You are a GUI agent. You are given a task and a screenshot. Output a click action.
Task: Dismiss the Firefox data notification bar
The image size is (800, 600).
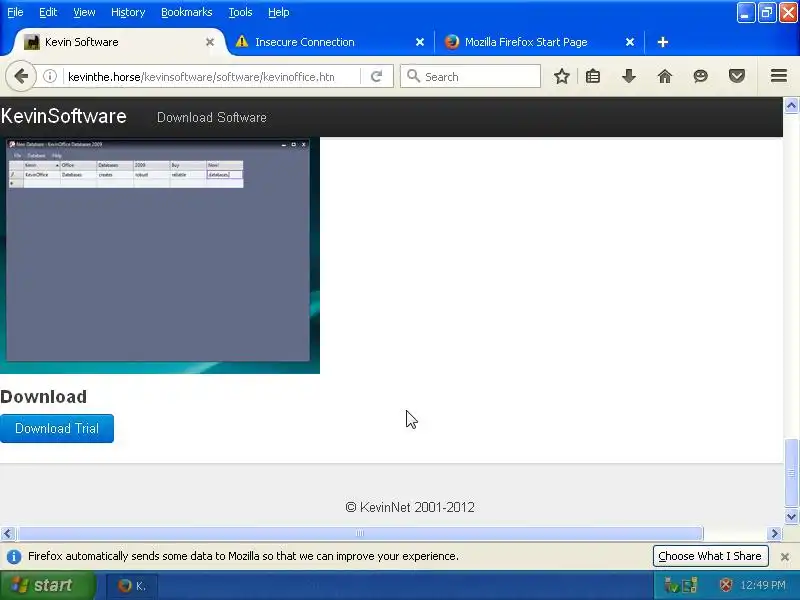pyautogui.click(x=785, y=557)
